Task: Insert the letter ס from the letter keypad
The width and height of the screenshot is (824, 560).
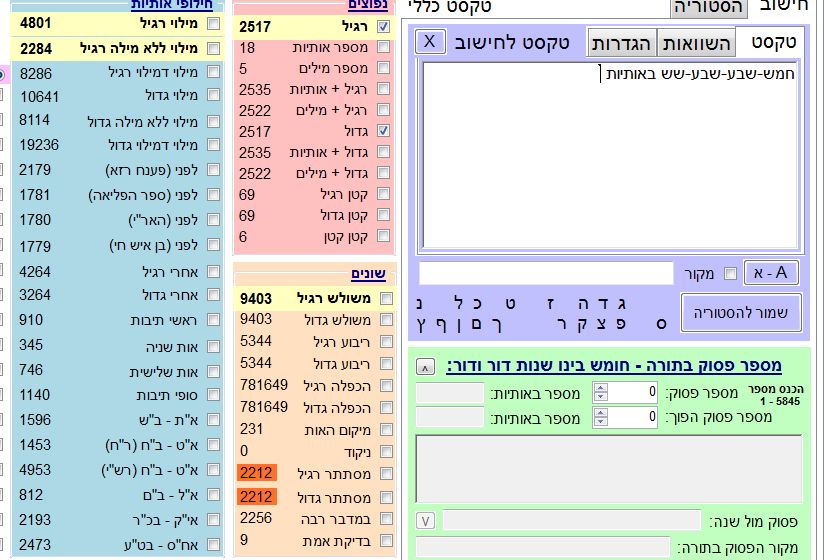Action: click(660, 325)
